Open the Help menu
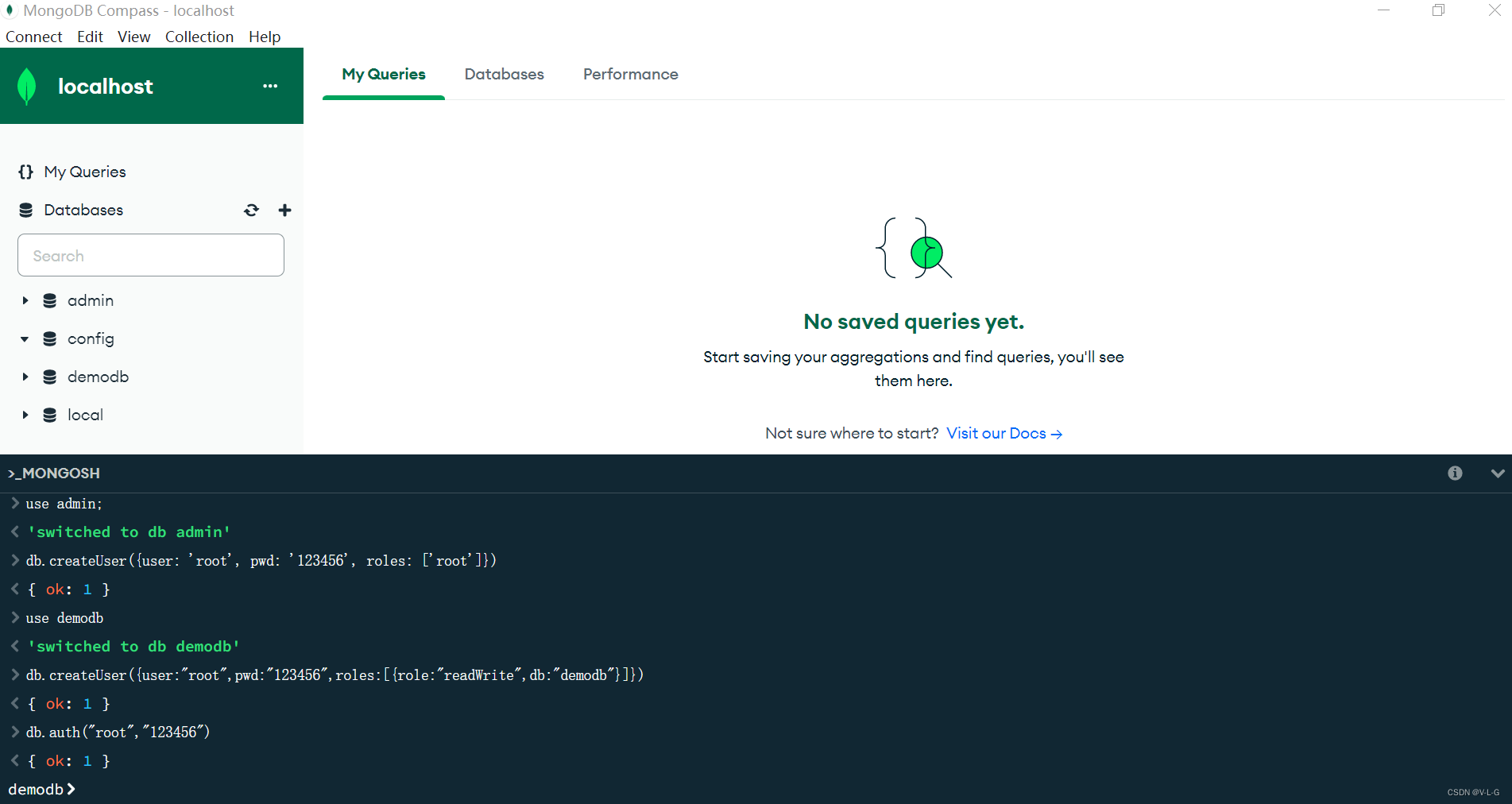 pyautogui.click(x=265, y=37)
